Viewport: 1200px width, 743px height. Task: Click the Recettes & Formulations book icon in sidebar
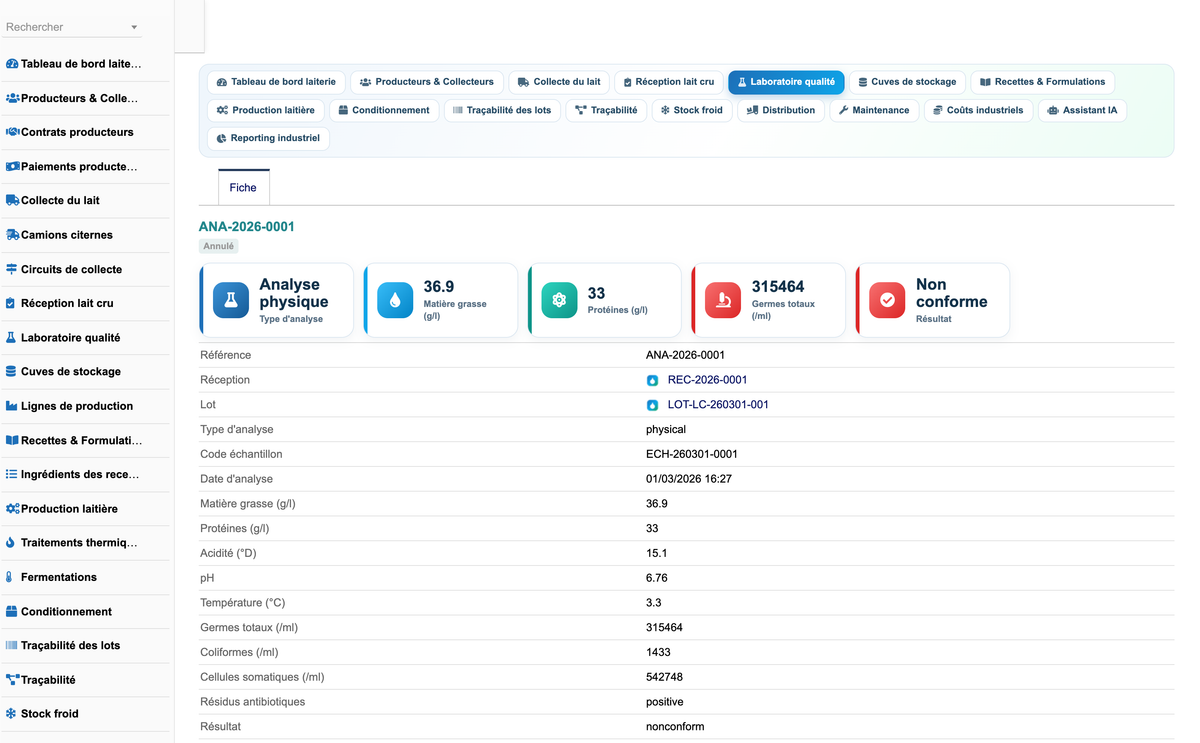pyautogui.click(x=12, y=440)
